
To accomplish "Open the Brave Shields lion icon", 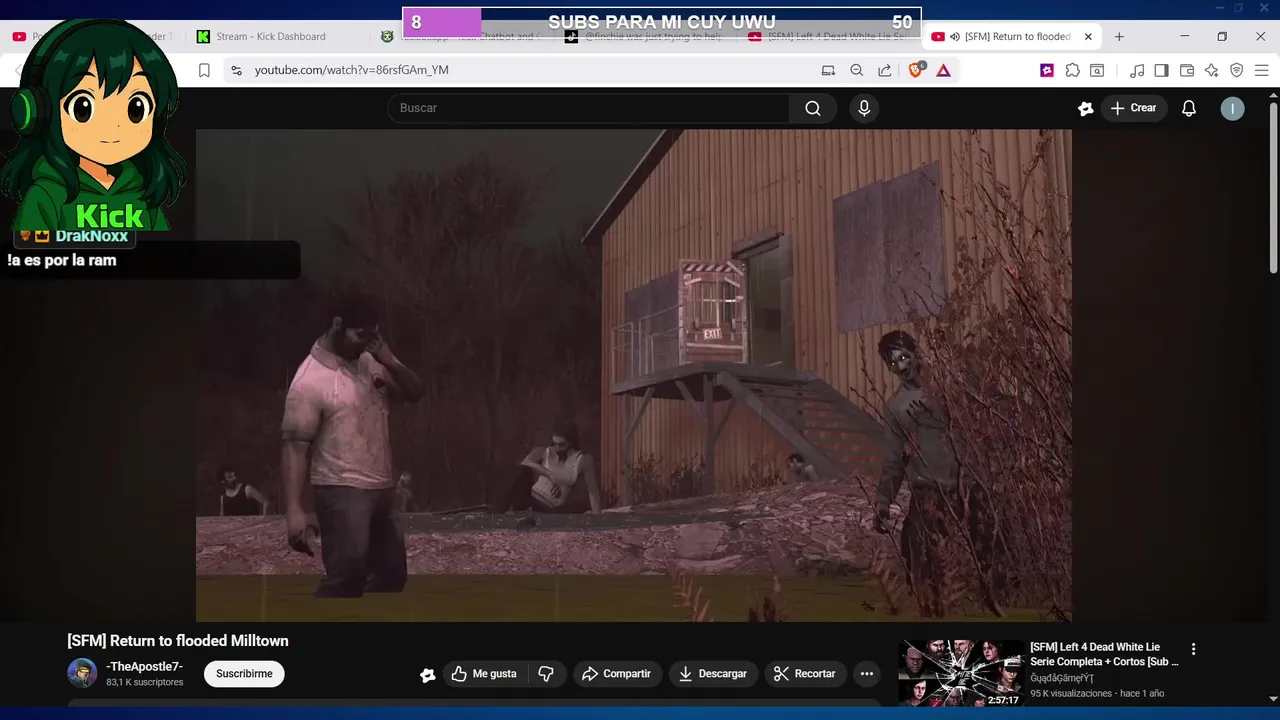I will point(916,70).
